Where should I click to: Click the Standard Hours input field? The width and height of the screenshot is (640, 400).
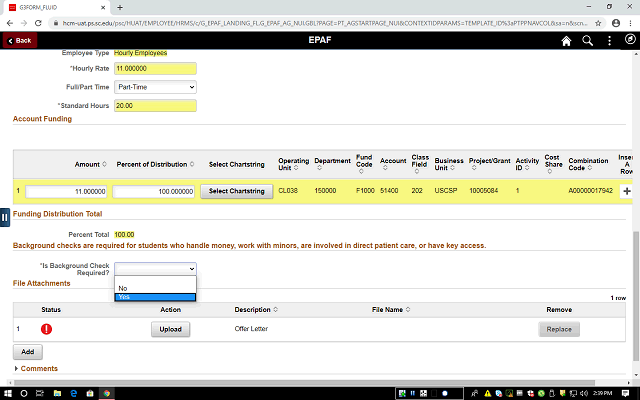(155, 106)
